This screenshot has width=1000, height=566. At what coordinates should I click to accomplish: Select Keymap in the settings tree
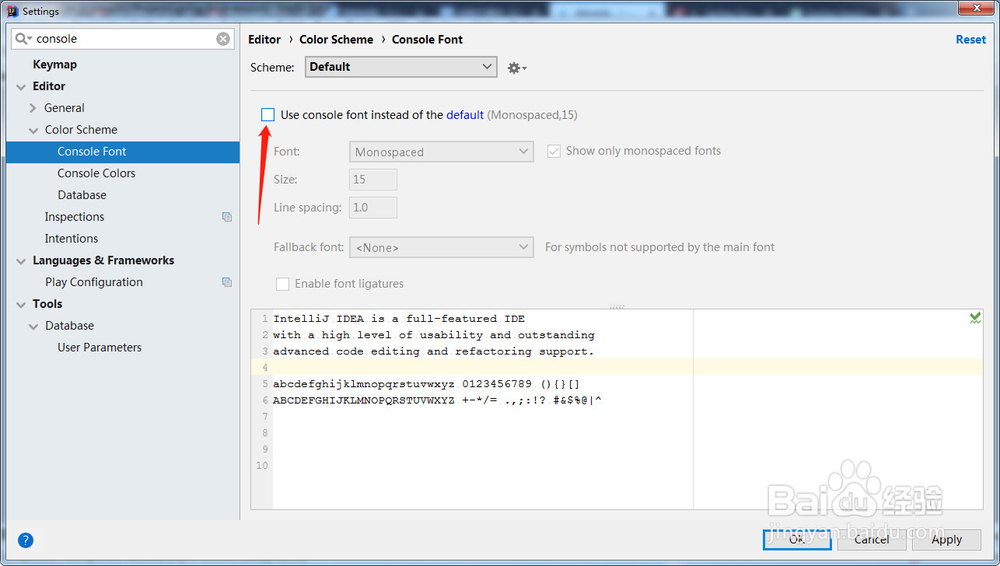tap(55, 64)
